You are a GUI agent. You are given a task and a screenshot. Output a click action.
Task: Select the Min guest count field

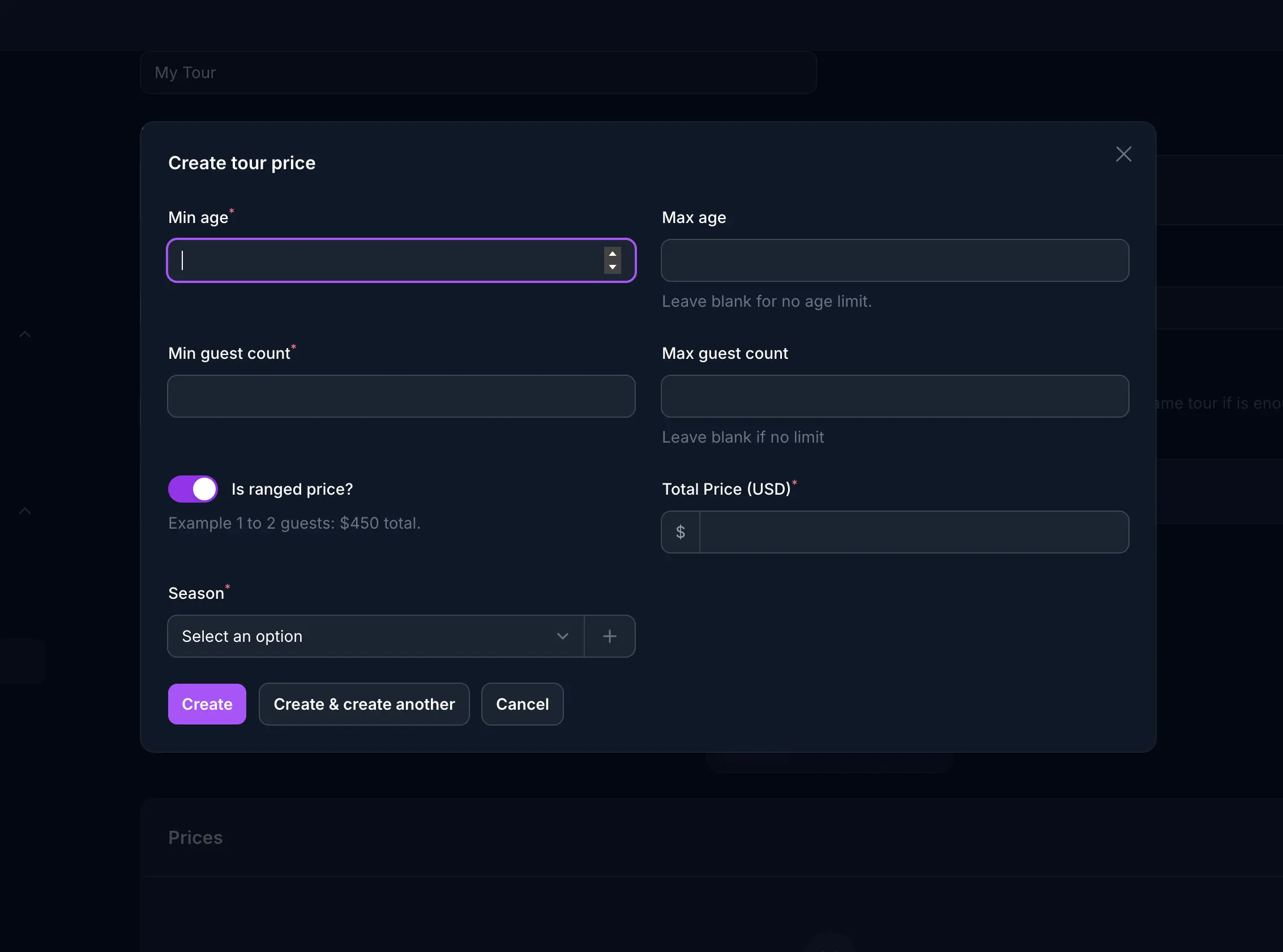[401, 396]
